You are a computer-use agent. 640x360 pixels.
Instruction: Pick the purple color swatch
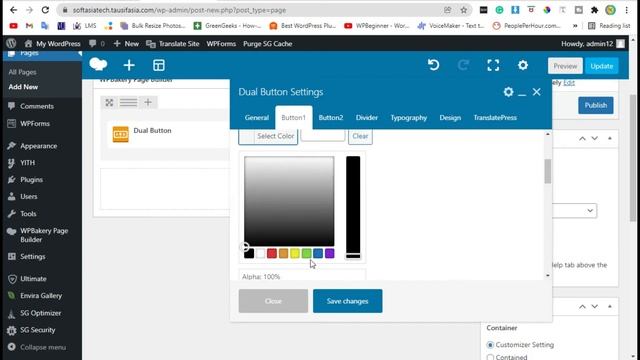pyautogui.click(x=329, y=253)
